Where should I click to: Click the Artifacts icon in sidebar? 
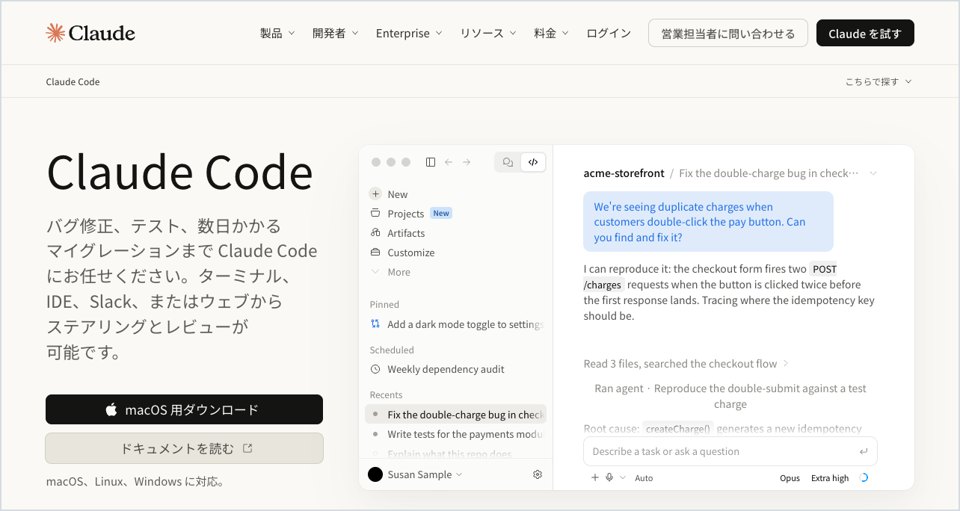pyautogui.click(x=375, y=233)
